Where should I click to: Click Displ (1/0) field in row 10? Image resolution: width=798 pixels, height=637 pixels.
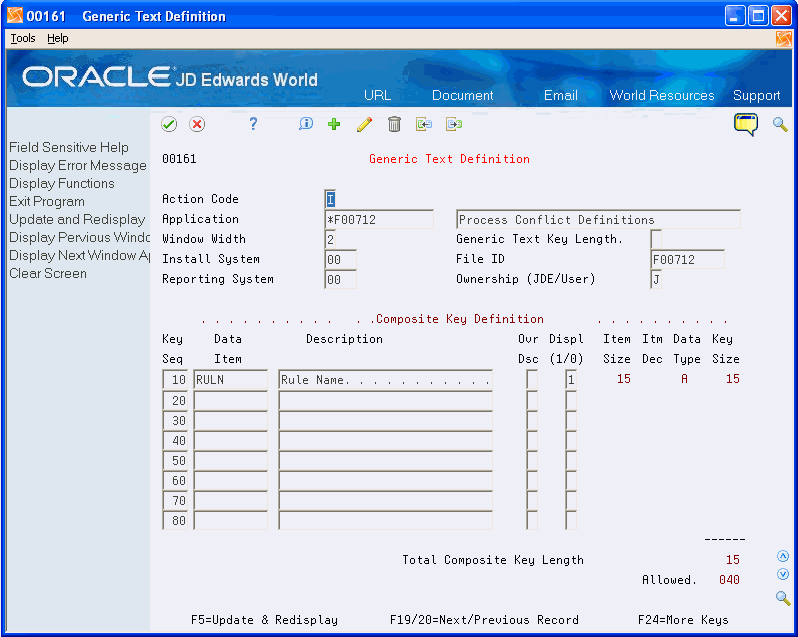571,380
